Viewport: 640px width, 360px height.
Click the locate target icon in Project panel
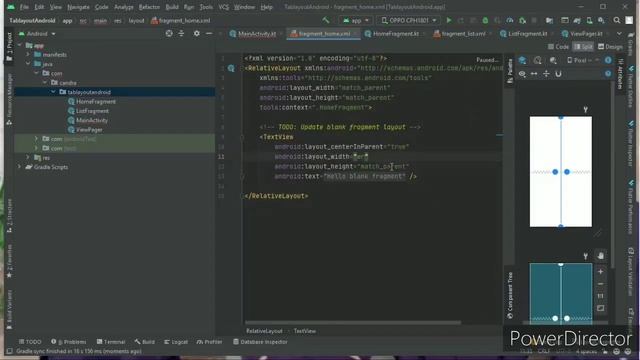[169, 33]
